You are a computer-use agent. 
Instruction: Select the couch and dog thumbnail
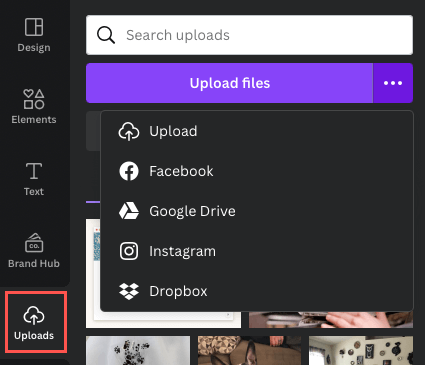click(x=249, y=350)
